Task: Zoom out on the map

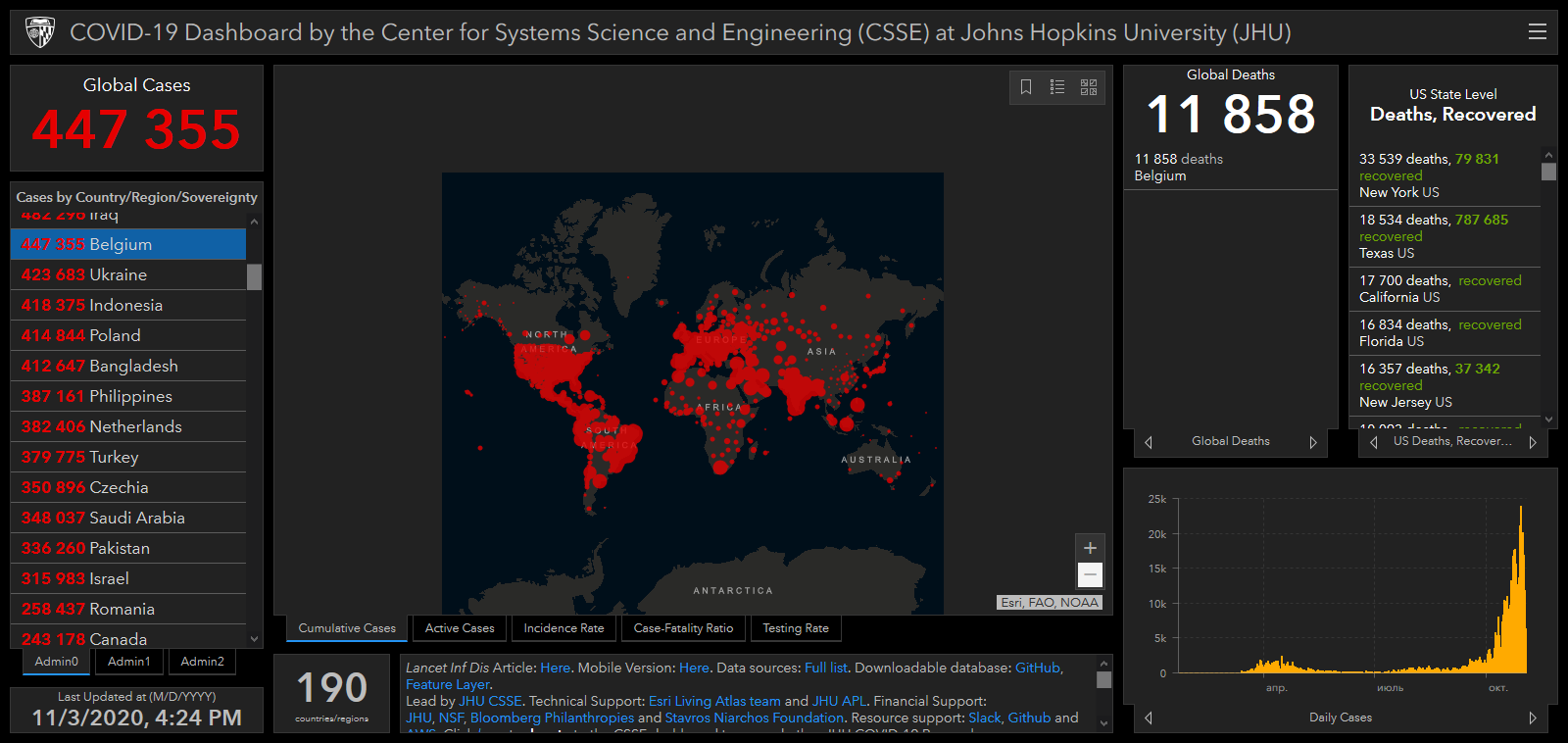Action: (1090, 574)
